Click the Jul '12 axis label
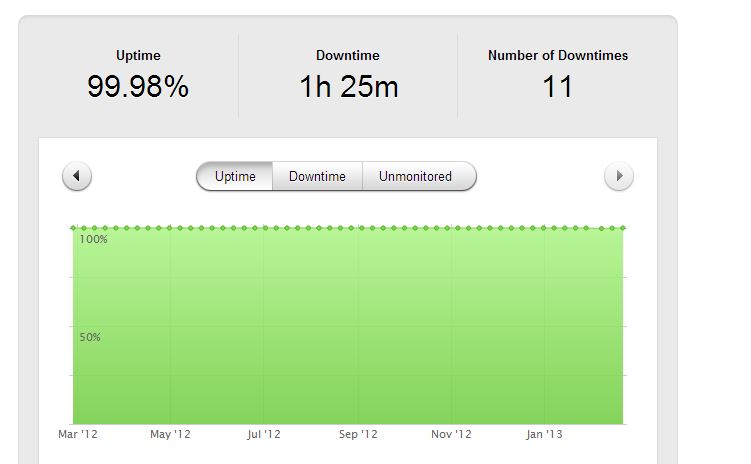Screen dimensions: 751x464 point(263,434)
